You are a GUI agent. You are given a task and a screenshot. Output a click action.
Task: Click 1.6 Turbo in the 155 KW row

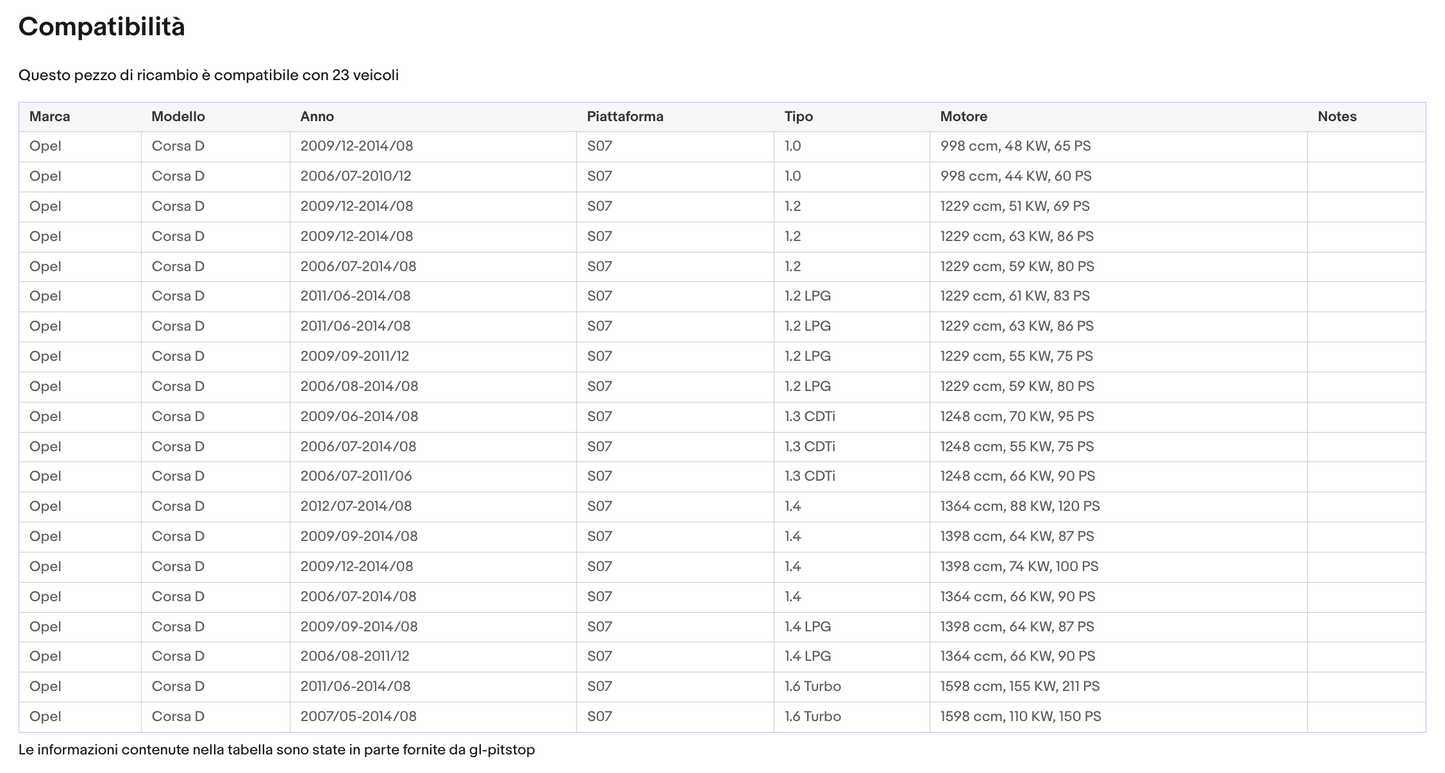pos(813,686)
